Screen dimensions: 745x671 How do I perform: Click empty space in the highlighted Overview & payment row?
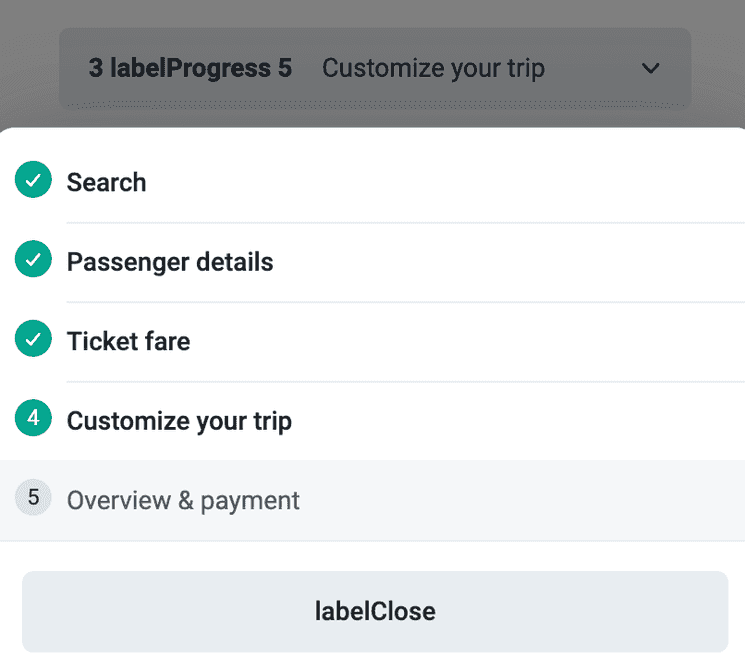520,500
